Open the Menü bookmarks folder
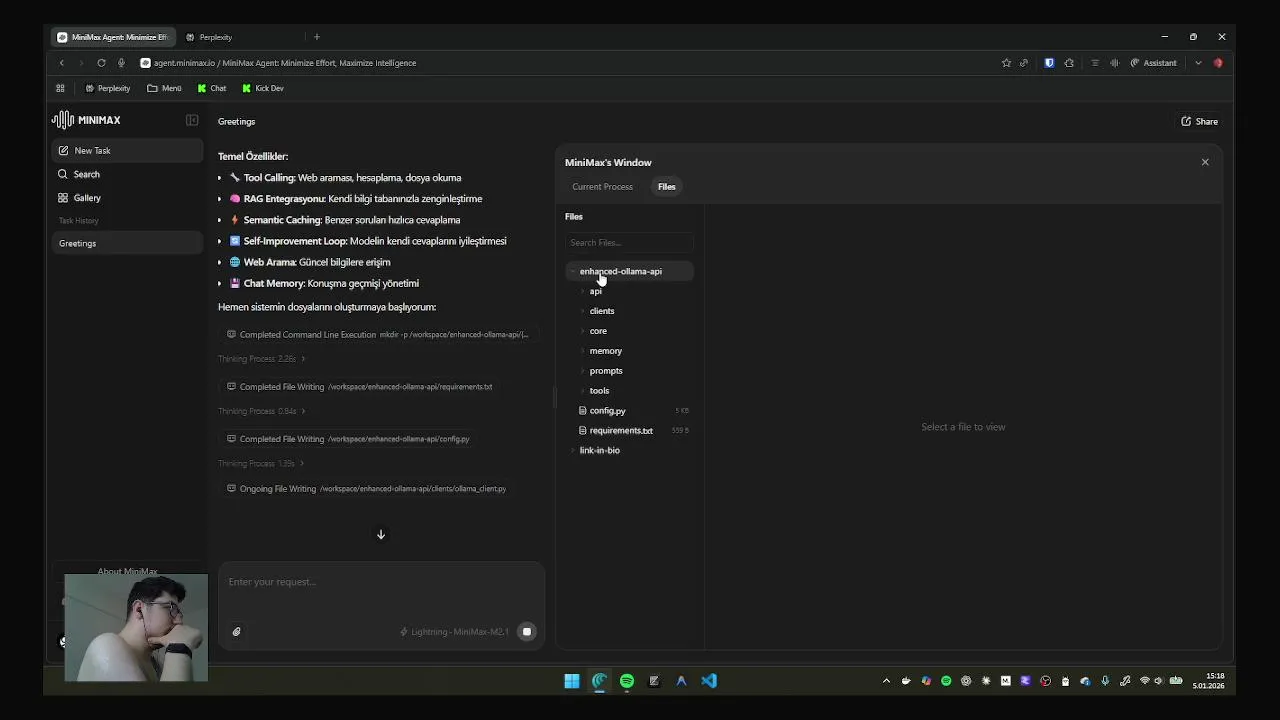 click(x=164, y=88)
